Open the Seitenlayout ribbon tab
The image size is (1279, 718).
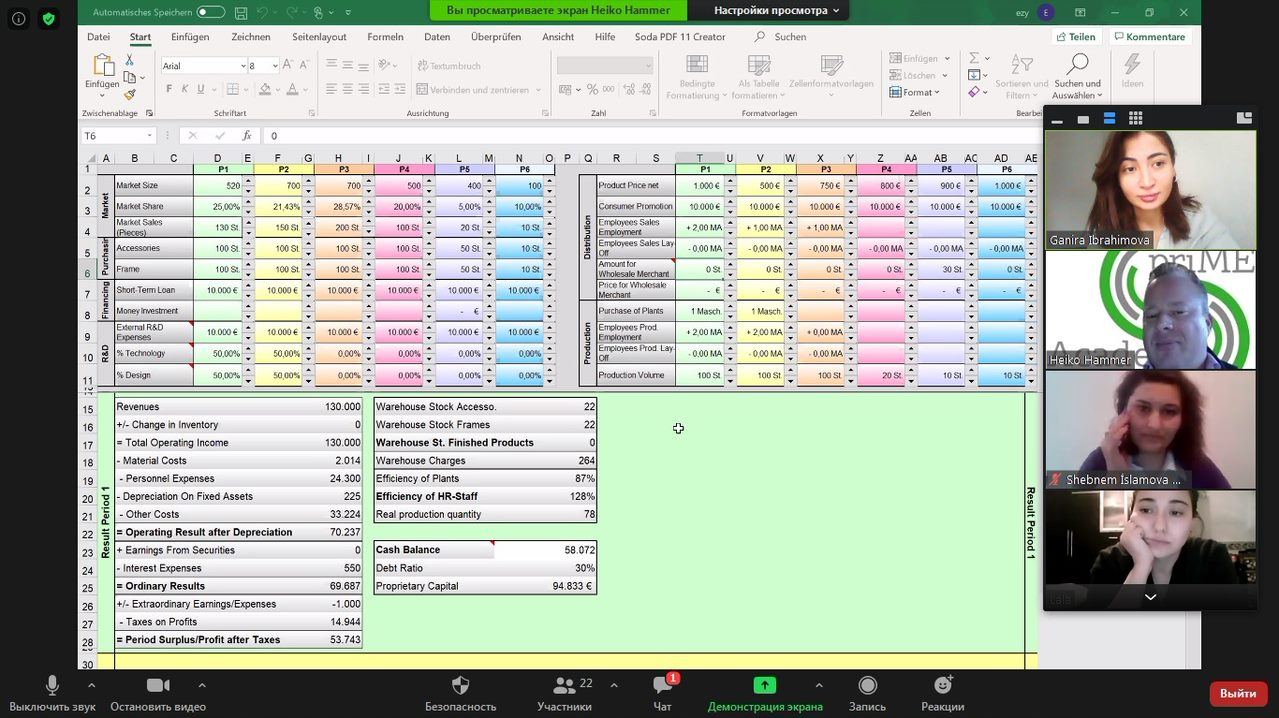[319, 37]
